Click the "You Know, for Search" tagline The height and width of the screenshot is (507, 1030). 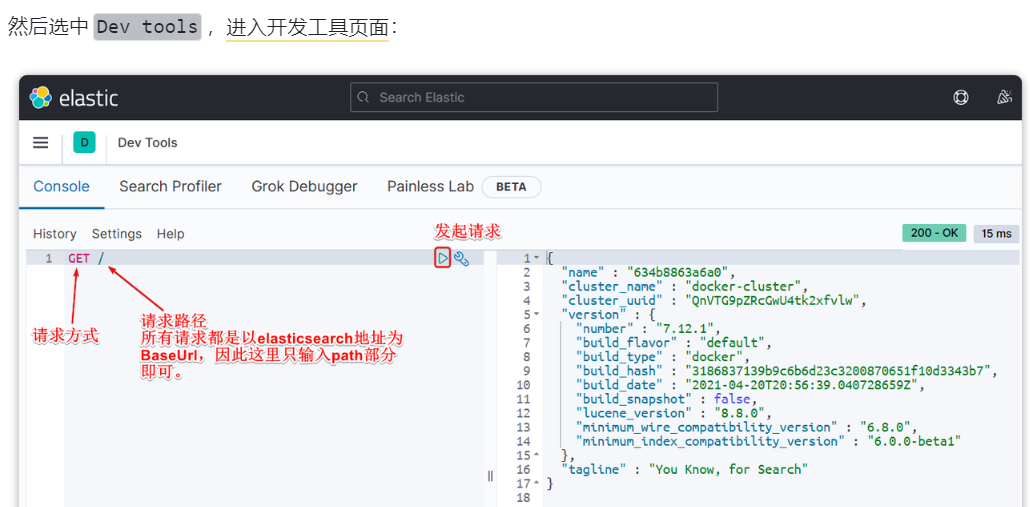pos(728,470)
